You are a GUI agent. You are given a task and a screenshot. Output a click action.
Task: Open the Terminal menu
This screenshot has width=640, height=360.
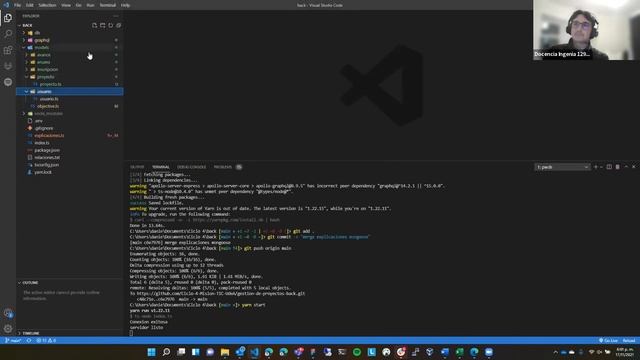pyautogui.click(x=108, y=5)
